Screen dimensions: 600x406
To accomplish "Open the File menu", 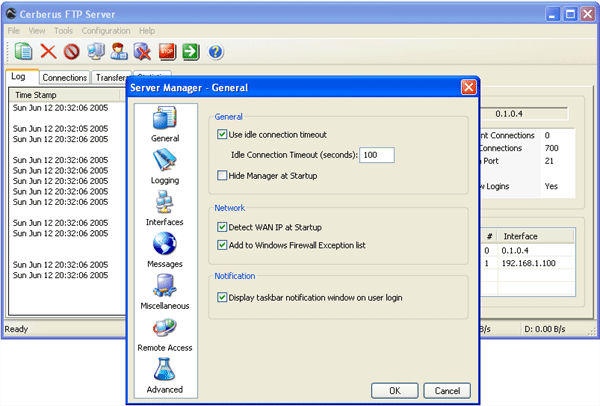I will pyautogui.click(x=13, y=31).
